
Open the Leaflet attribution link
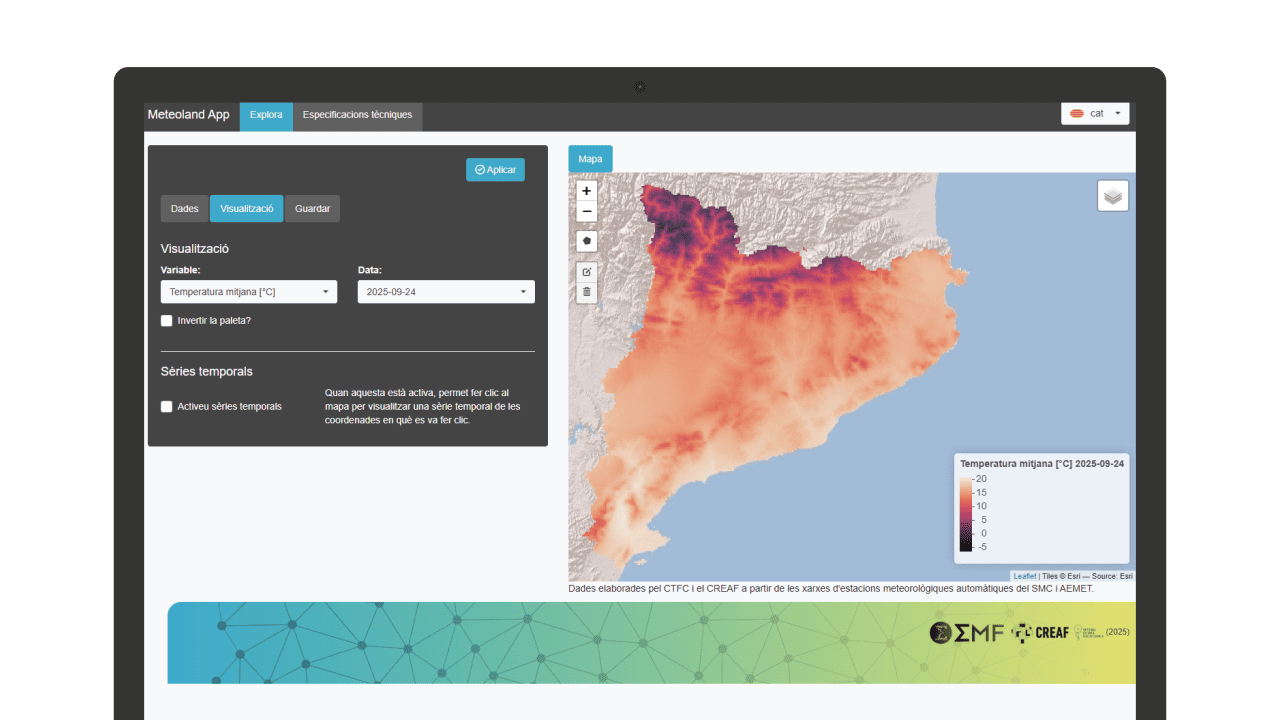(1024, 576)
